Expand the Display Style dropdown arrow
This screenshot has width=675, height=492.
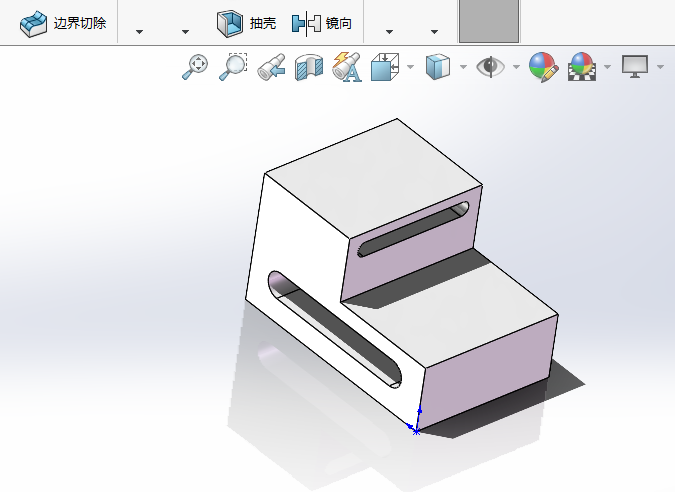click(463, 68)
